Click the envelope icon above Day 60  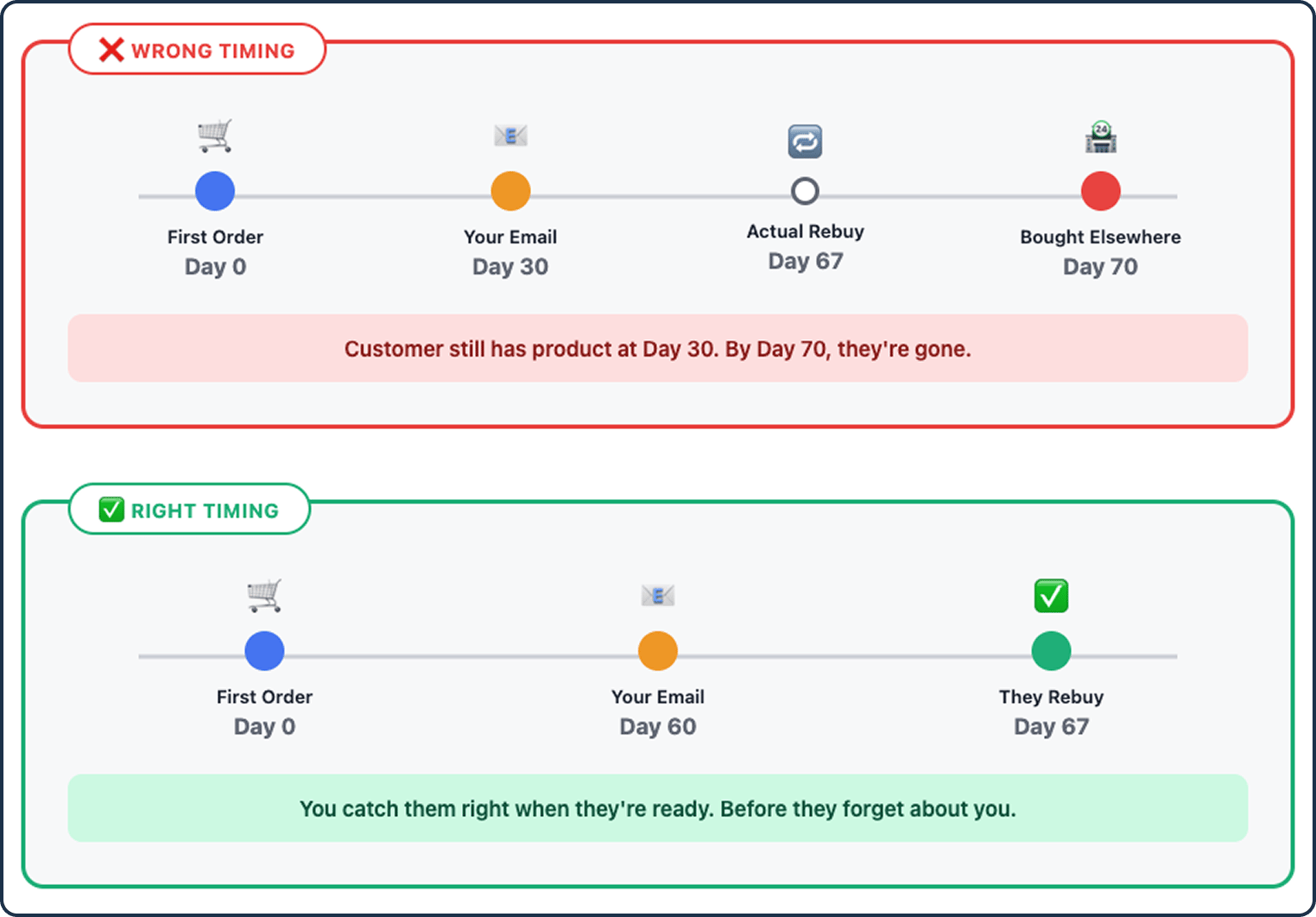click(x=658, y=596)
